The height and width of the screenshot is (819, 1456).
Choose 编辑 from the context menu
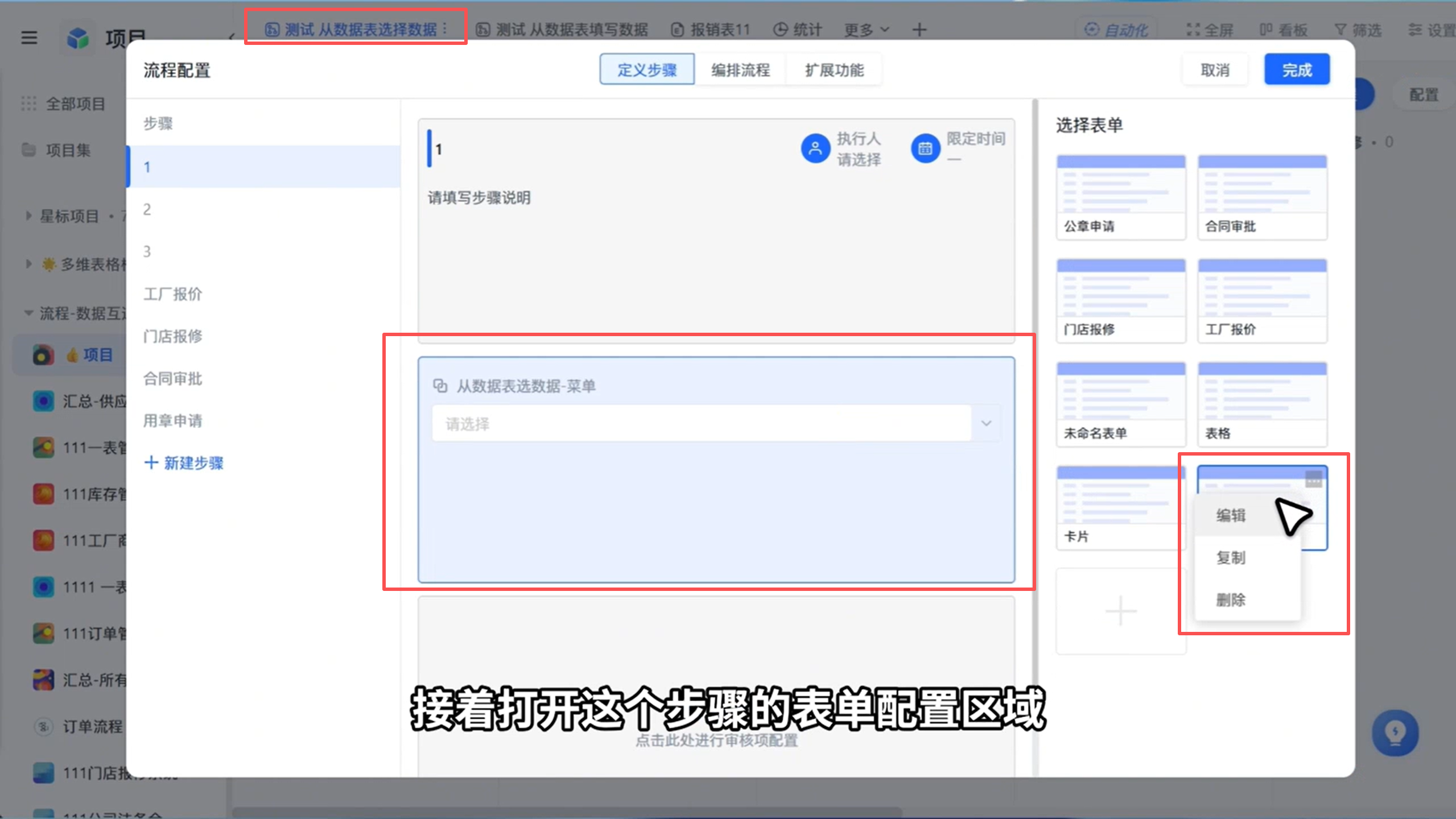(x=1247, y=515)
